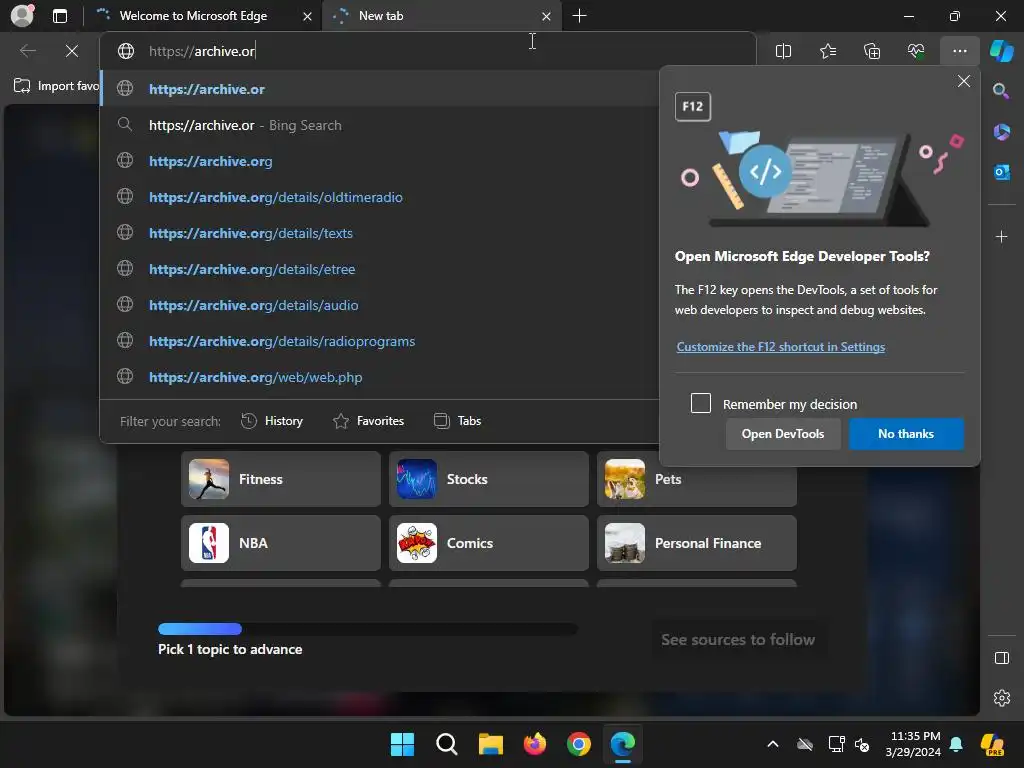Viewport: 1024px width, 768px height.
Task: Open Outlook in the sidebar
Action: coord(1001,172)
